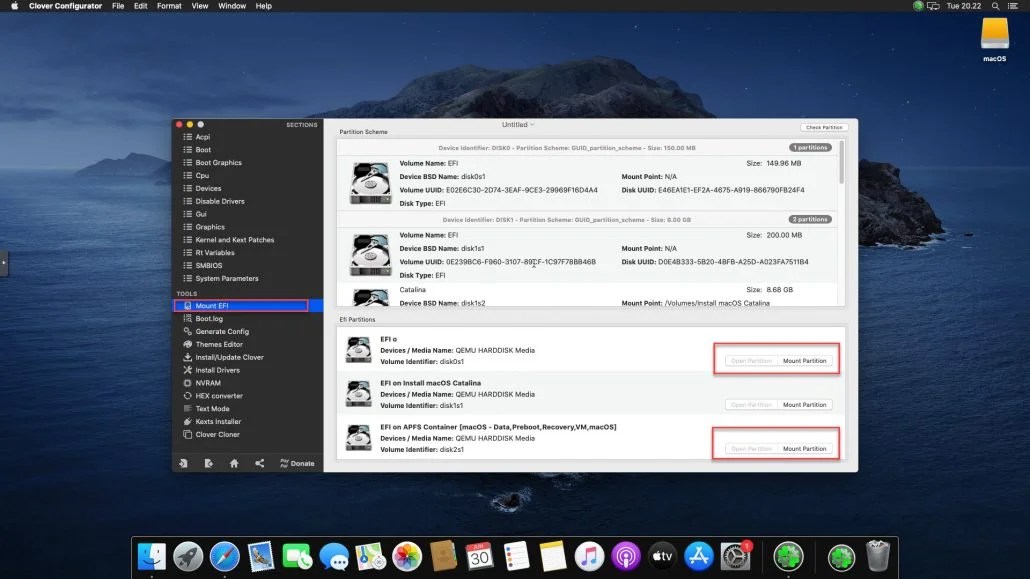Open the Edit menu
This screenshot has height=579, width=1030.
141,6
